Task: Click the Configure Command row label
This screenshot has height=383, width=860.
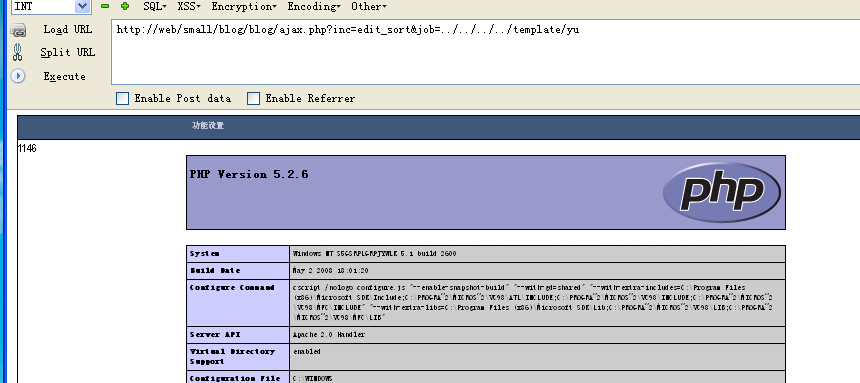Action: coord(232,288)
